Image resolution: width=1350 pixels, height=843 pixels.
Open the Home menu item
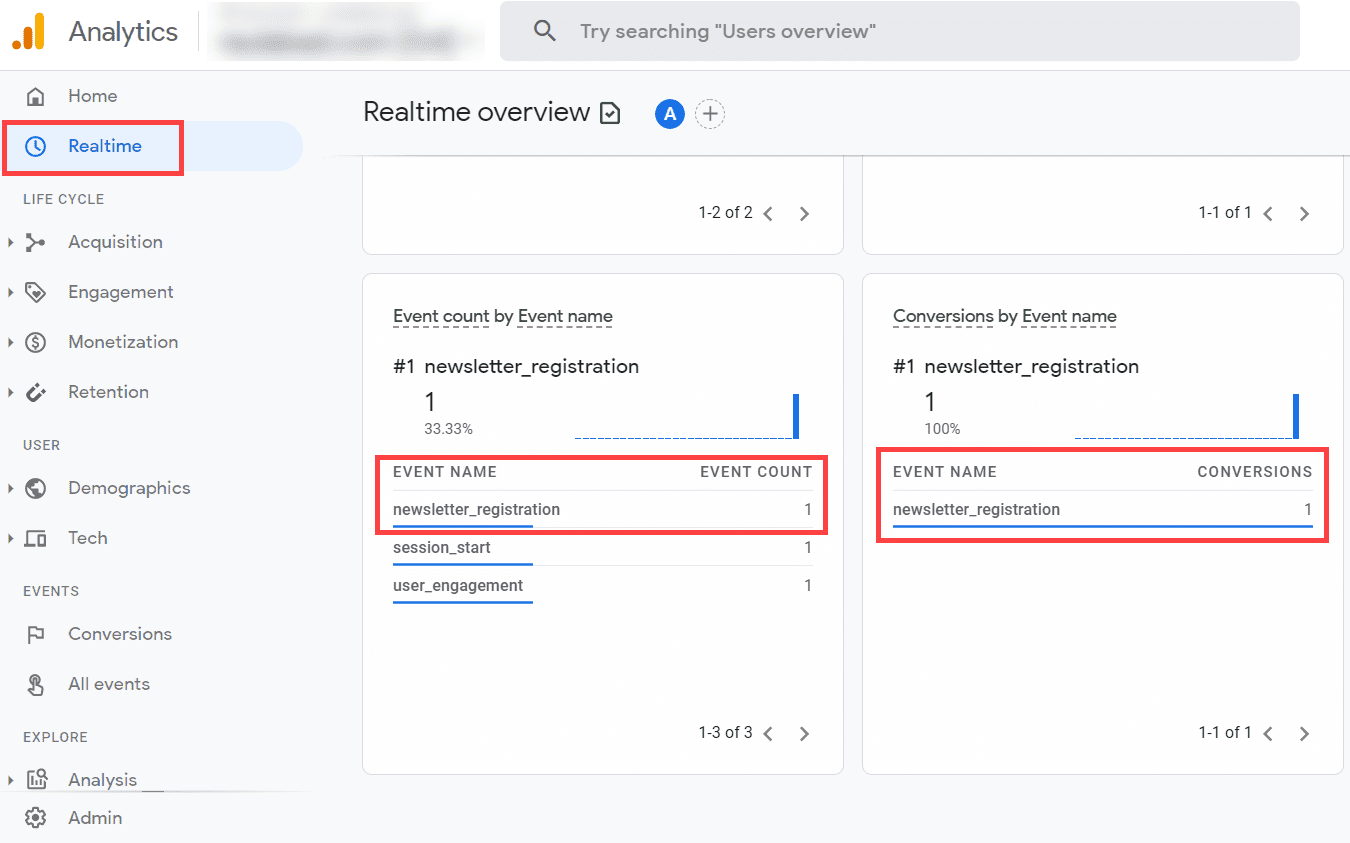point(92,96)
